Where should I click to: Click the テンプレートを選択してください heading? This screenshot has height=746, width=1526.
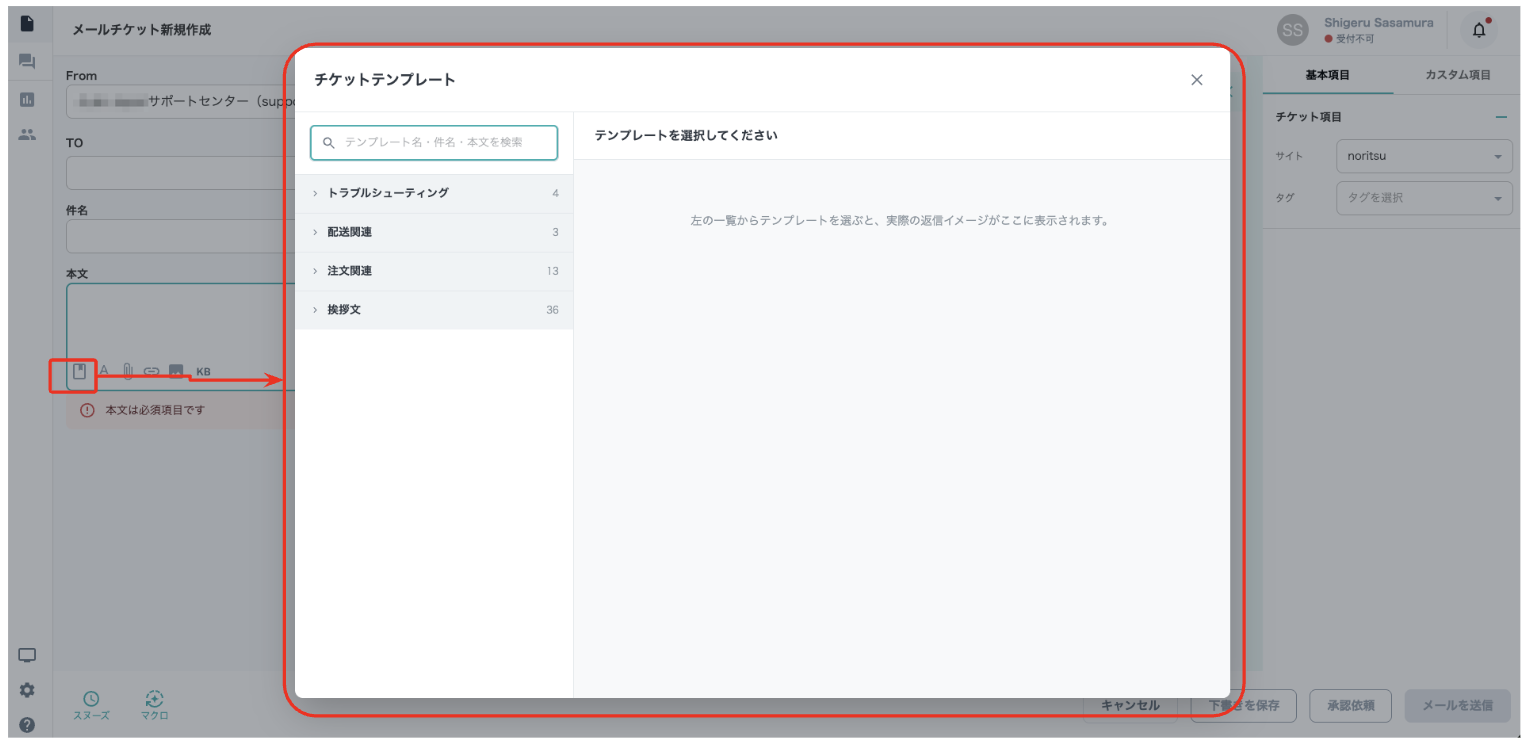[686, 135]
